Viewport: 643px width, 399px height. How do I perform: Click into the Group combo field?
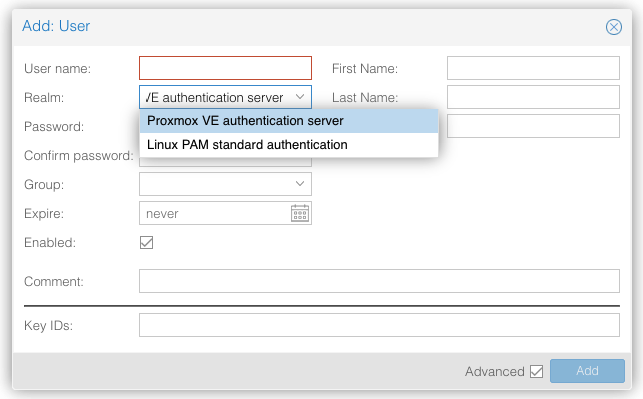click(x=215, y=184)
